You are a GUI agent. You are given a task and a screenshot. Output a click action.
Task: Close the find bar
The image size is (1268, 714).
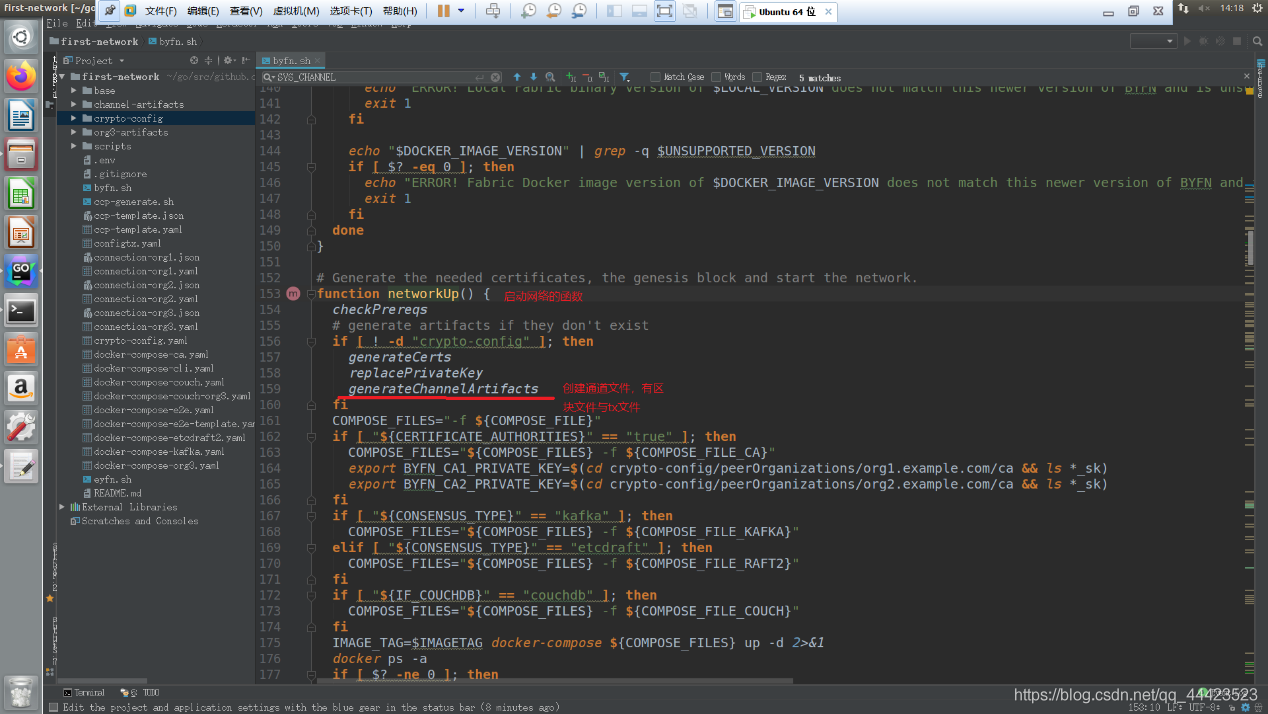point(1247,77)
